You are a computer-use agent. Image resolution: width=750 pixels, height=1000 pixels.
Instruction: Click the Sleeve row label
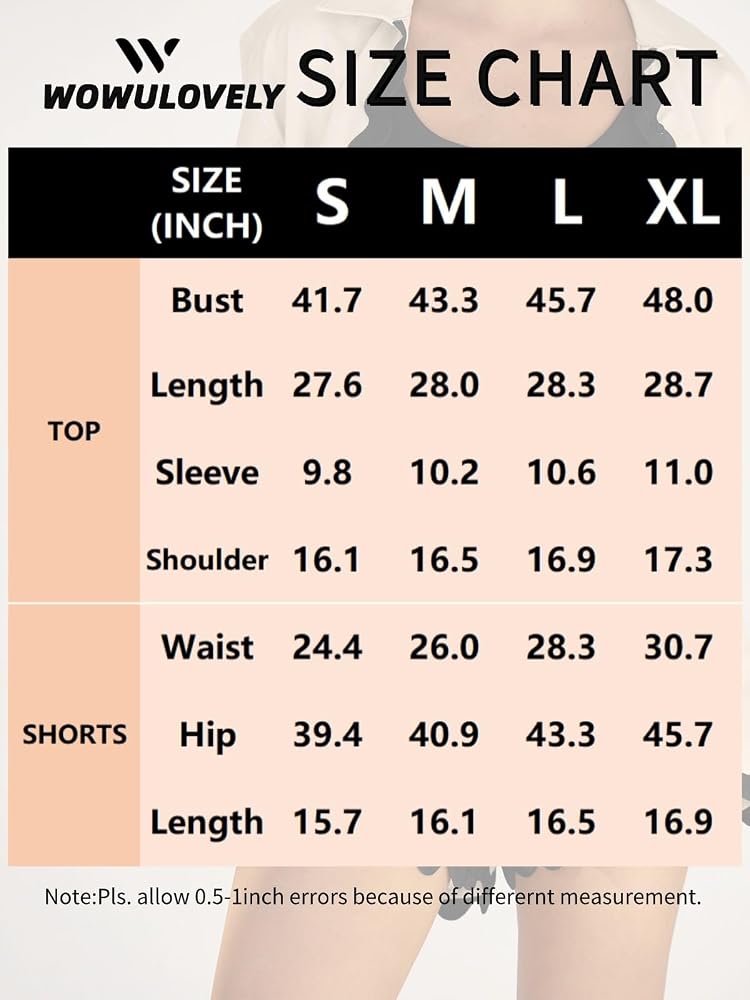tap(207, 473)
